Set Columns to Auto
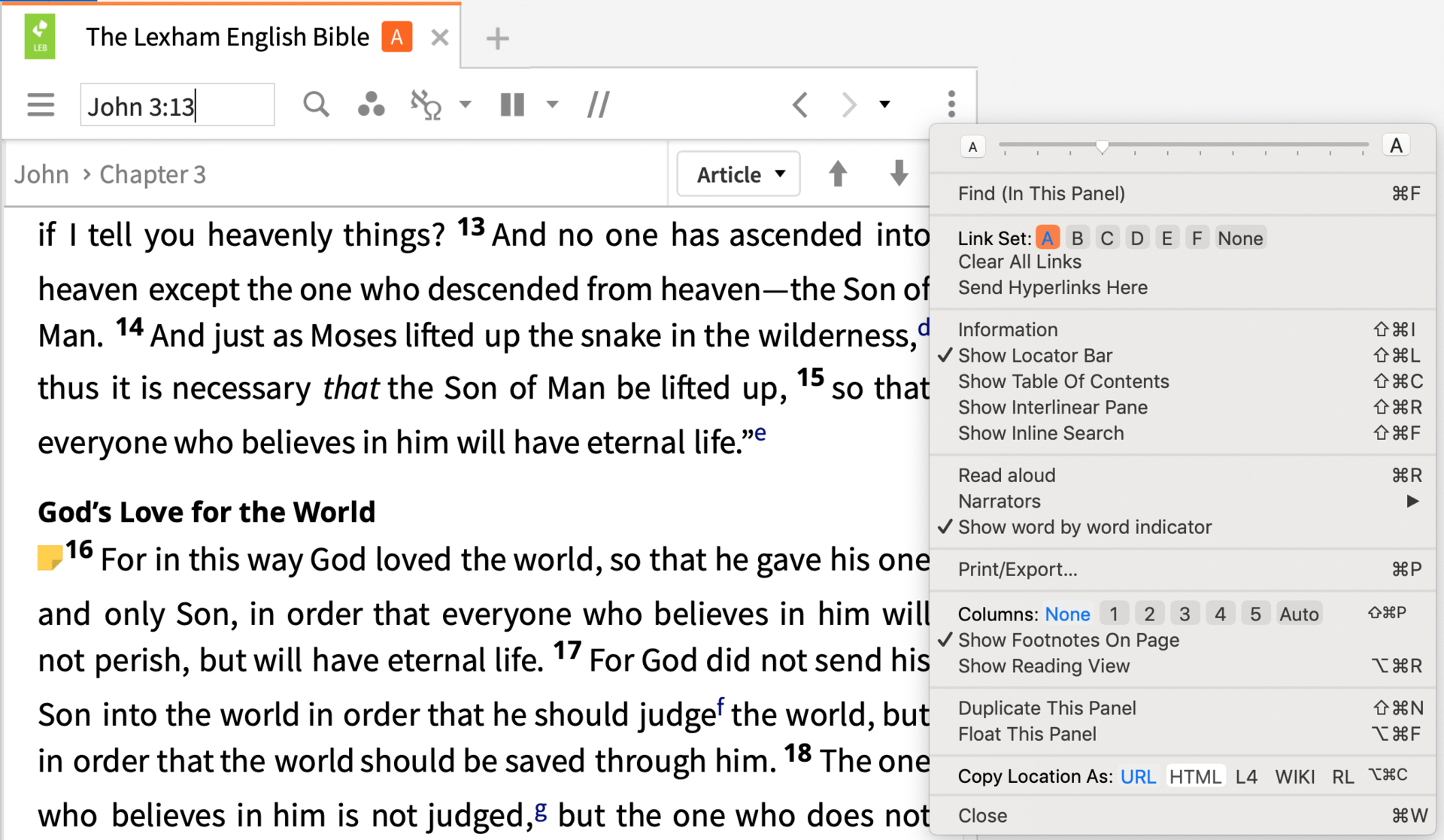 point(1299,614)
